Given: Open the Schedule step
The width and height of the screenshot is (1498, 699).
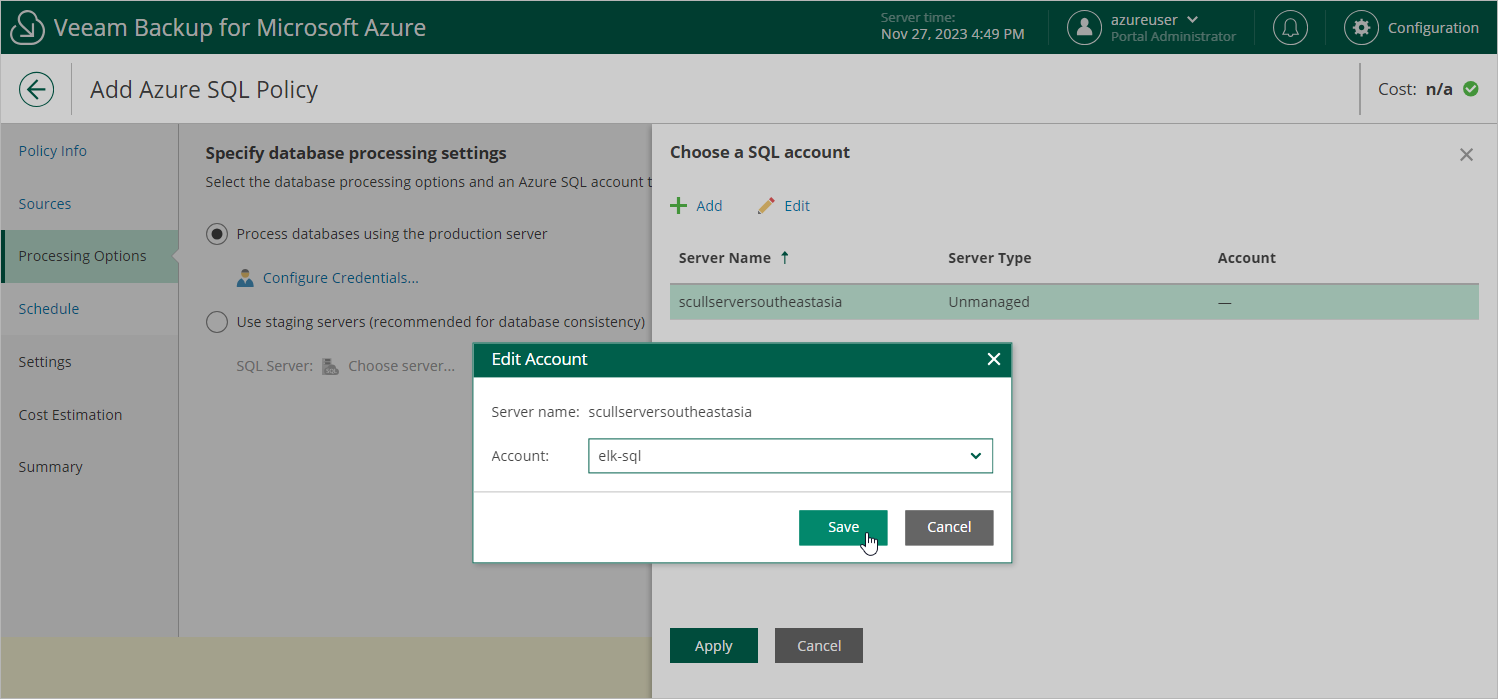Looking at the screenshot, I should click(x=49, y=309).
